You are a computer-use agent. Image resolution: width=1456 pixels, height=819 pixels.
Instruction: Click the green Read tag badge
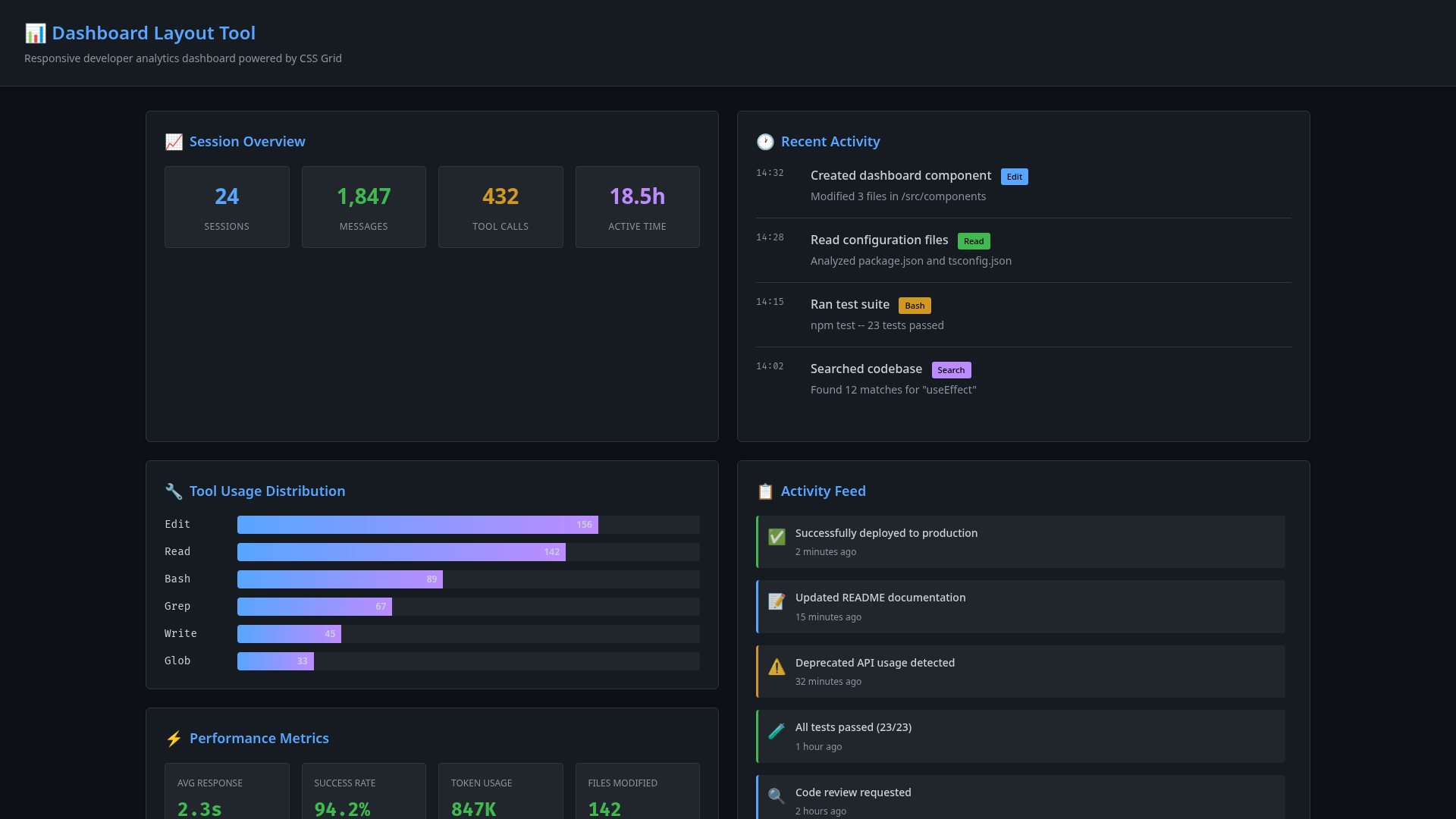coord(974,241)
